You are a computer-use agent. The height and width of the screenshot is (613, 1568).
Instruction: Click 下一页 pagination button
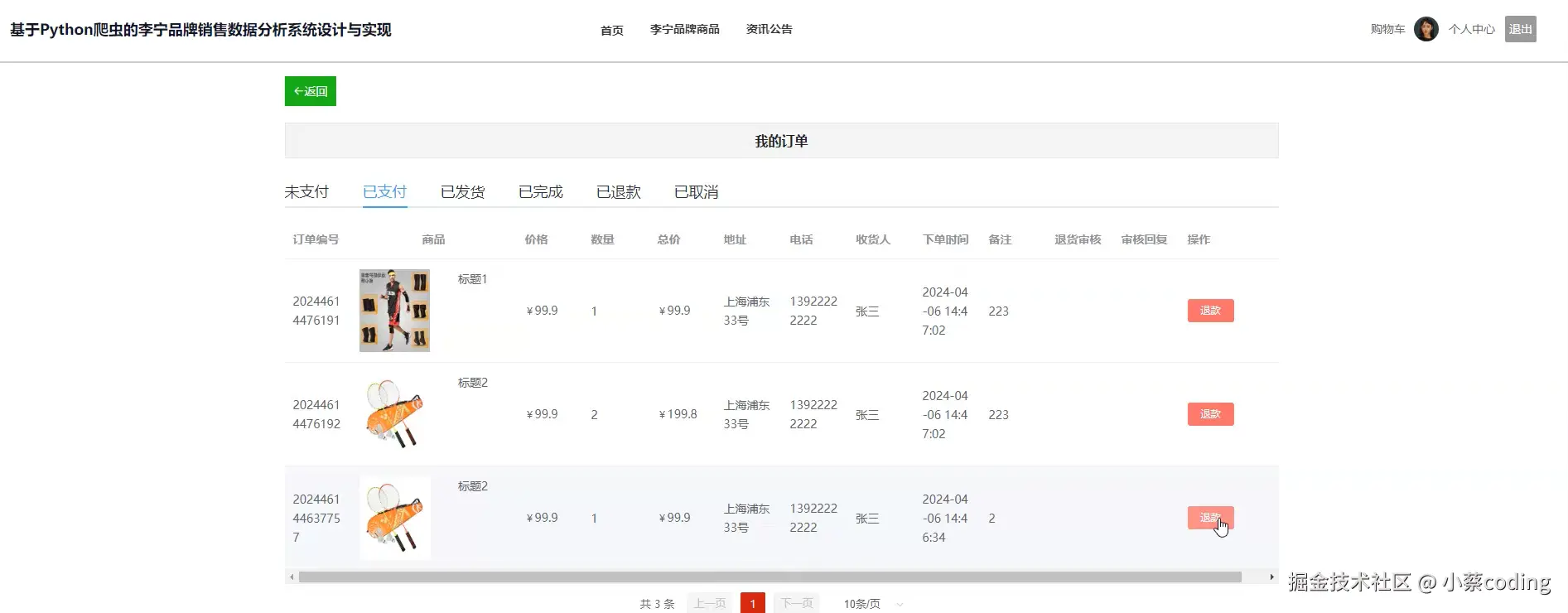click(796, 604)
